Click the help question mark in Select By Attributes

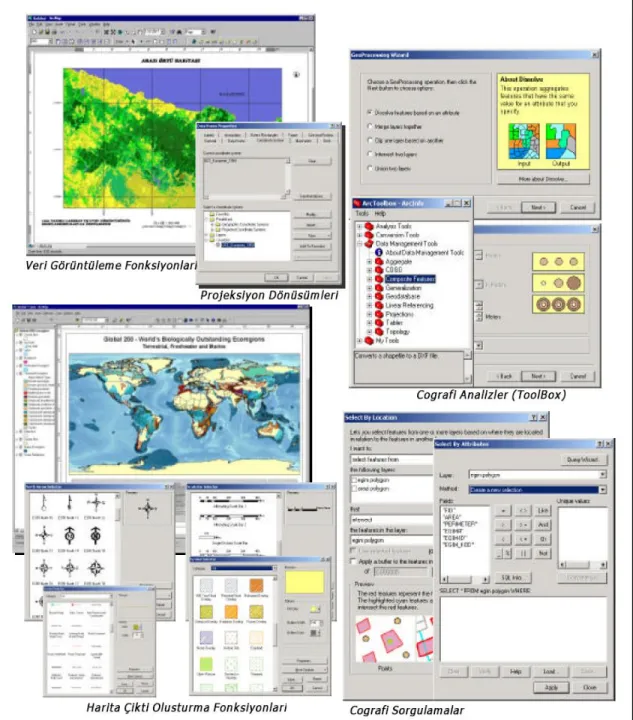point(600,444)
